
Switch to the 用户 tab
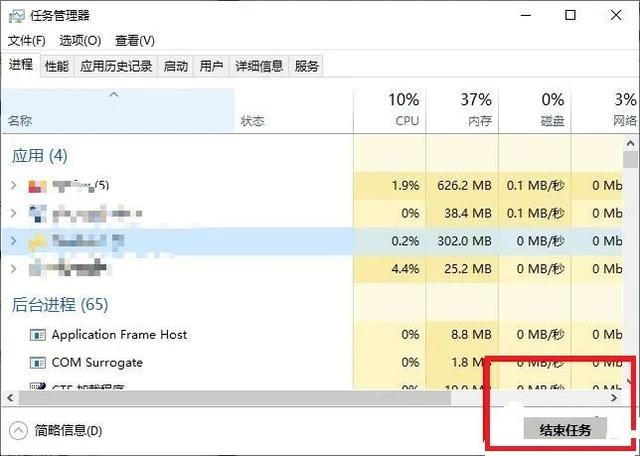pos(211,66)
